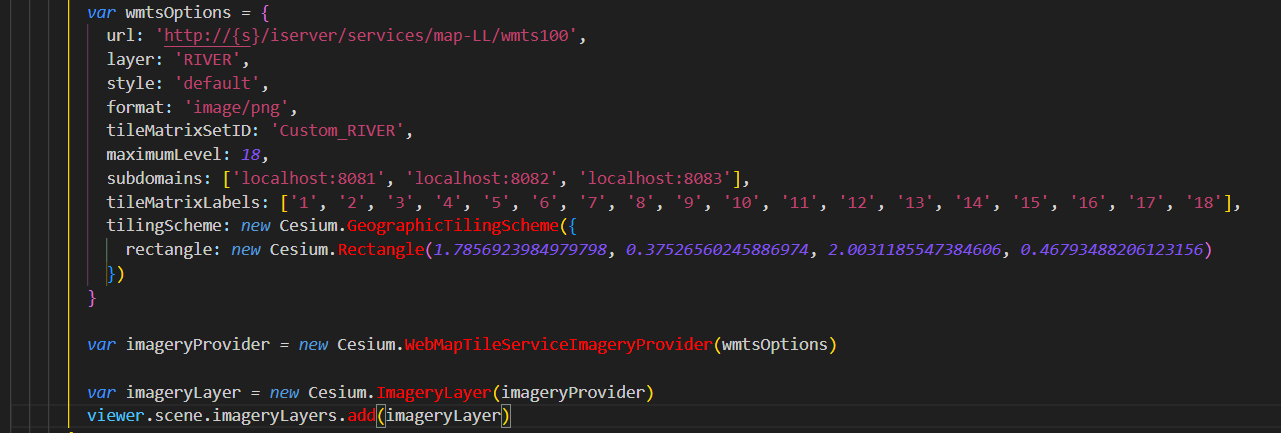Click imageryProvider argument inside ImageryLayer call
The image size is (1281, 433).
coord(573,391)
